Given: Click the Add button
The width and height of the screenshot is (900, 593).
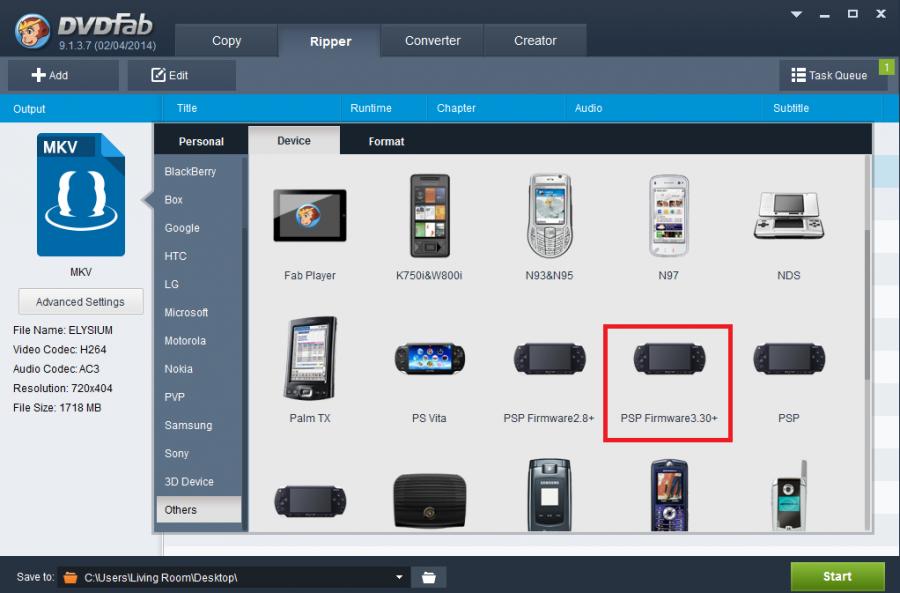Looking at the screenshot, I should (63, 75).
